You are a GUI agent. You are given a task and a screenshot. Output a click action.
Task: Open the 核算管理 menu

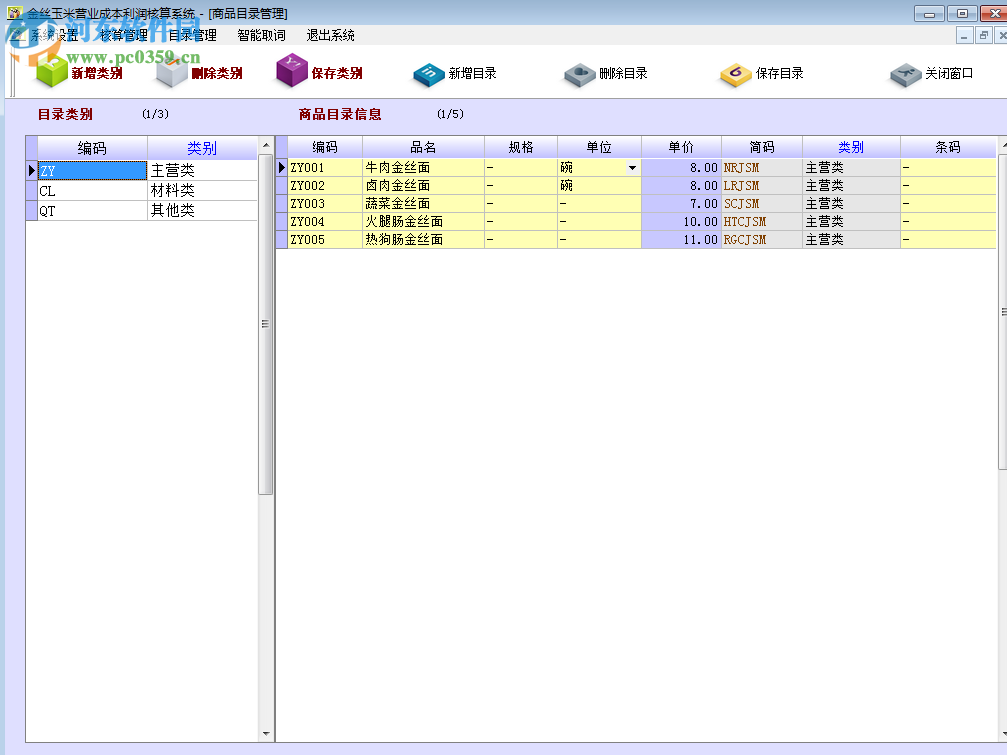click(124, 35)
